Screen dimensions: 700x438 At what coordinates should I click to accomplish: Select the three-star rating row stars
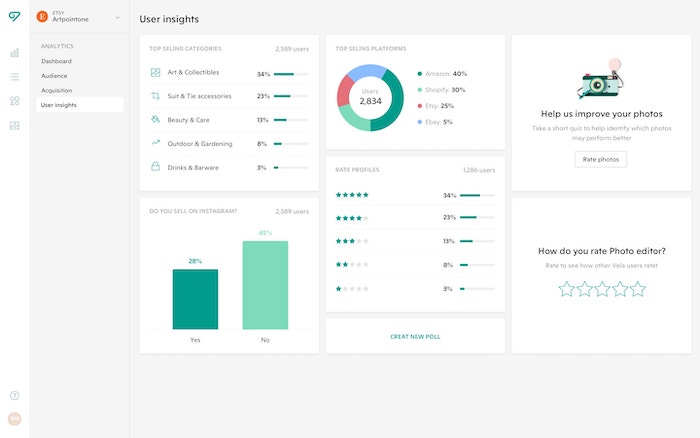pos(352,241)
